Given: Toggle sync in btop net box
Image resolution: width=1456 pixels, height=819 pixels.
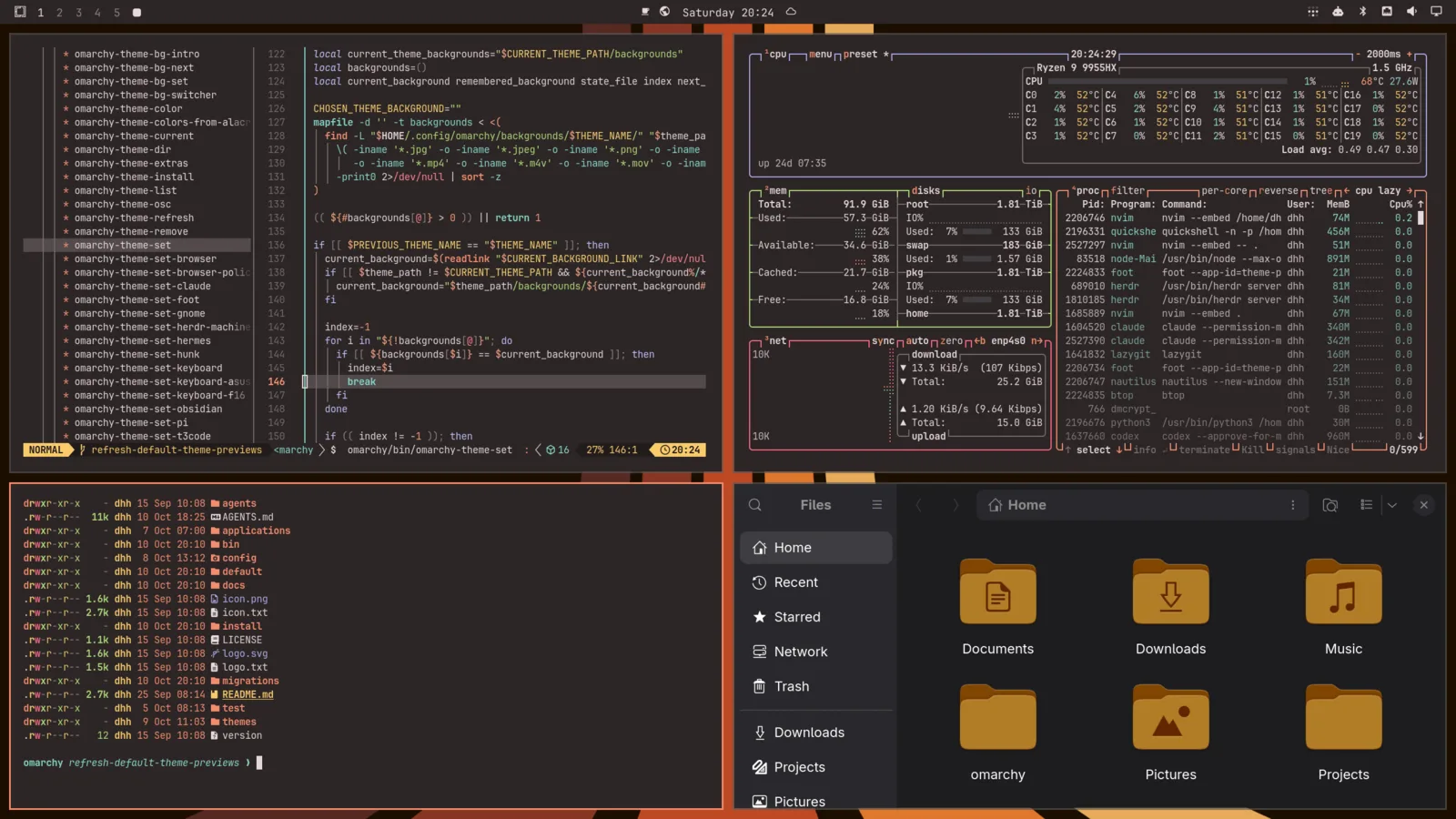Looking at the screenshot, I should click(883, 341).
